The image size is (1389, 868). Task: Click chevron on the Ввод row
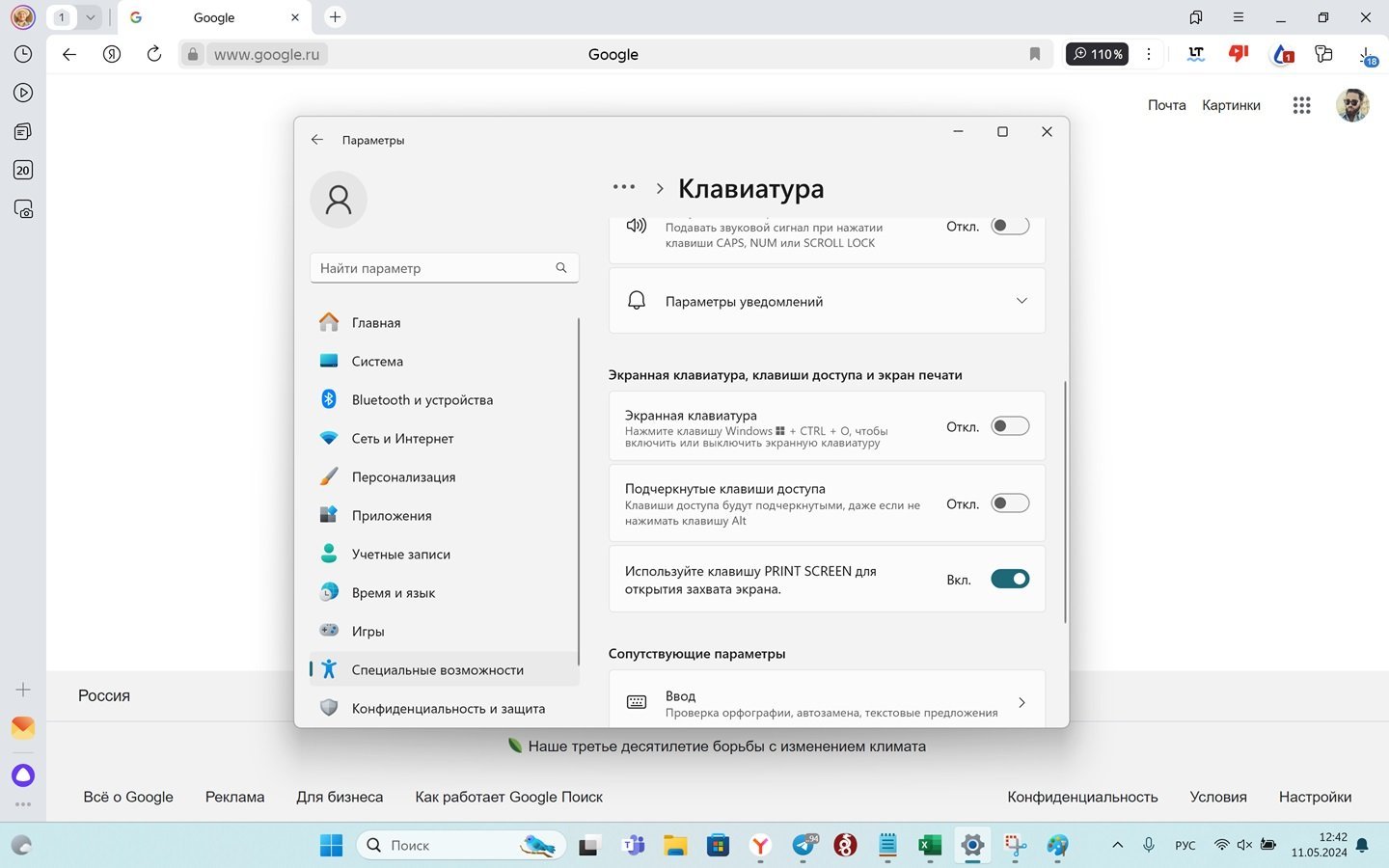pyautogui.click(x=1021, y=702)
